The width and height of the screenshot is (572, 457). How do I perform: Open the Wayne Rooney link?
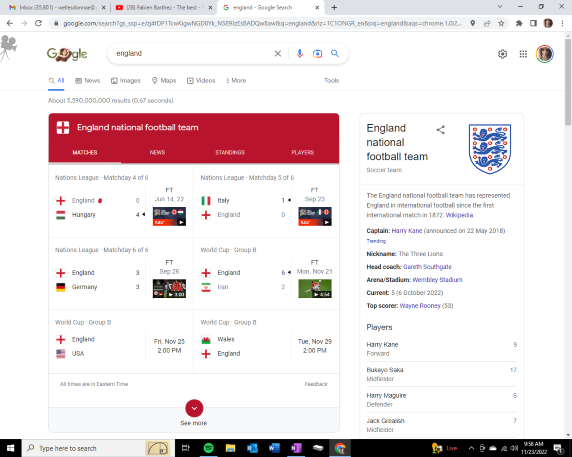pos(420,306)
